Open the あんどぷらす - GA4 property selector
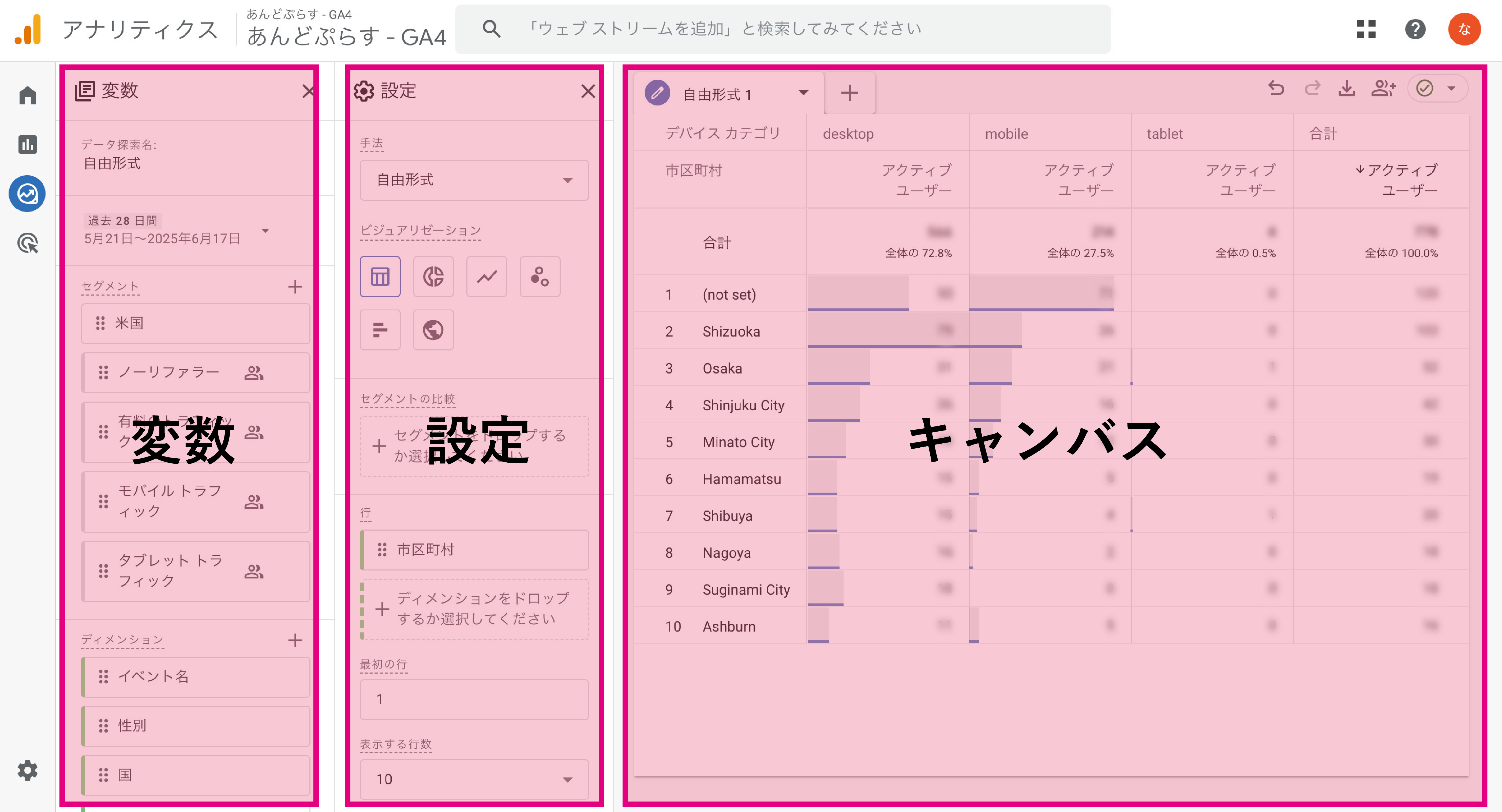The width and height of the screenshot is (1502, 812). coord(346,28)
